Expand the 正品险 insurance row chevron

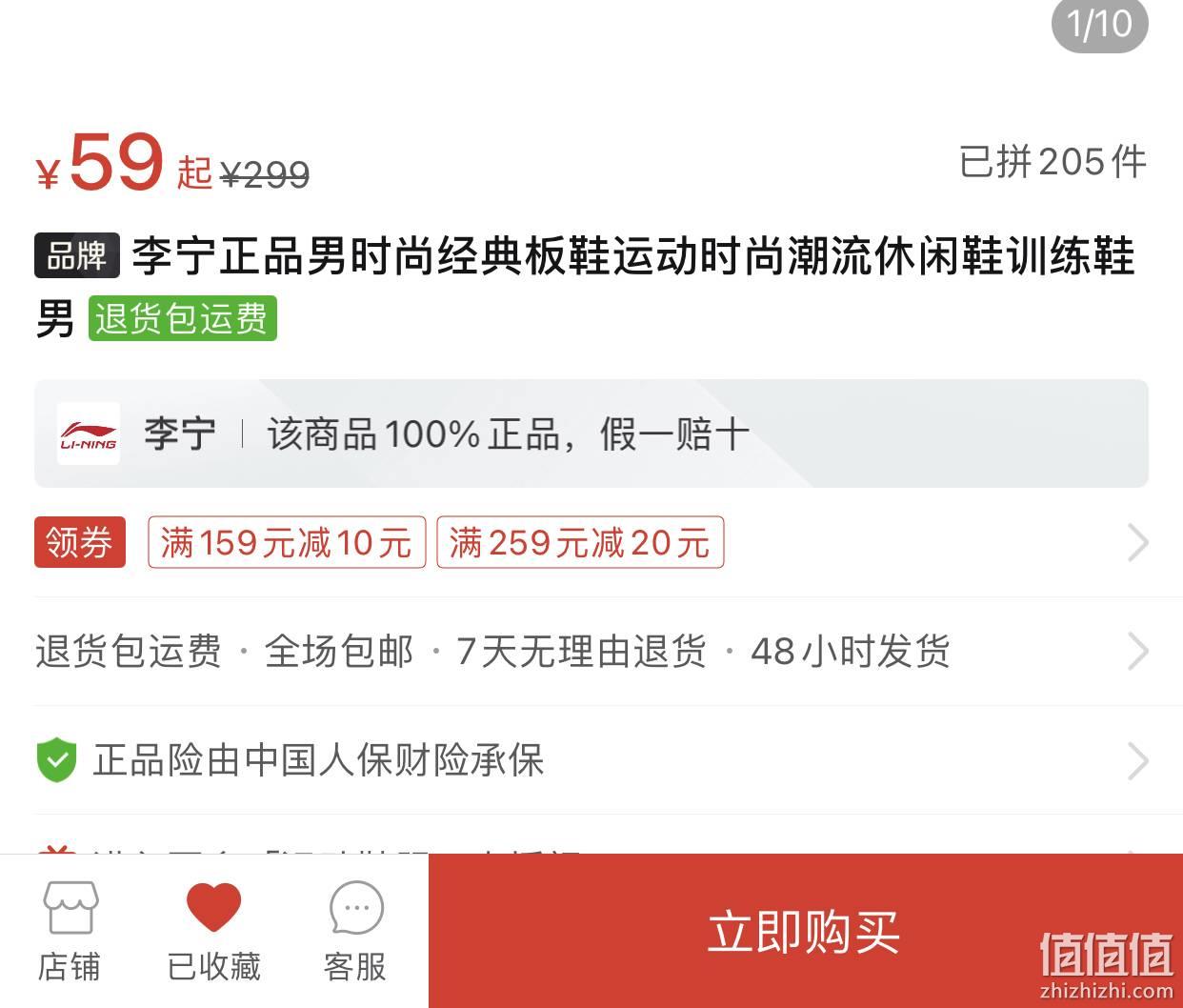1137,760
